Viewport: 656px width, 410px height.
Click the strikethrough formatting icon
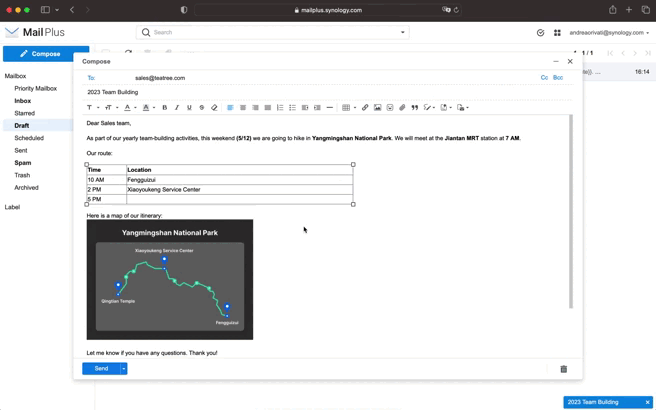(201, 108)
